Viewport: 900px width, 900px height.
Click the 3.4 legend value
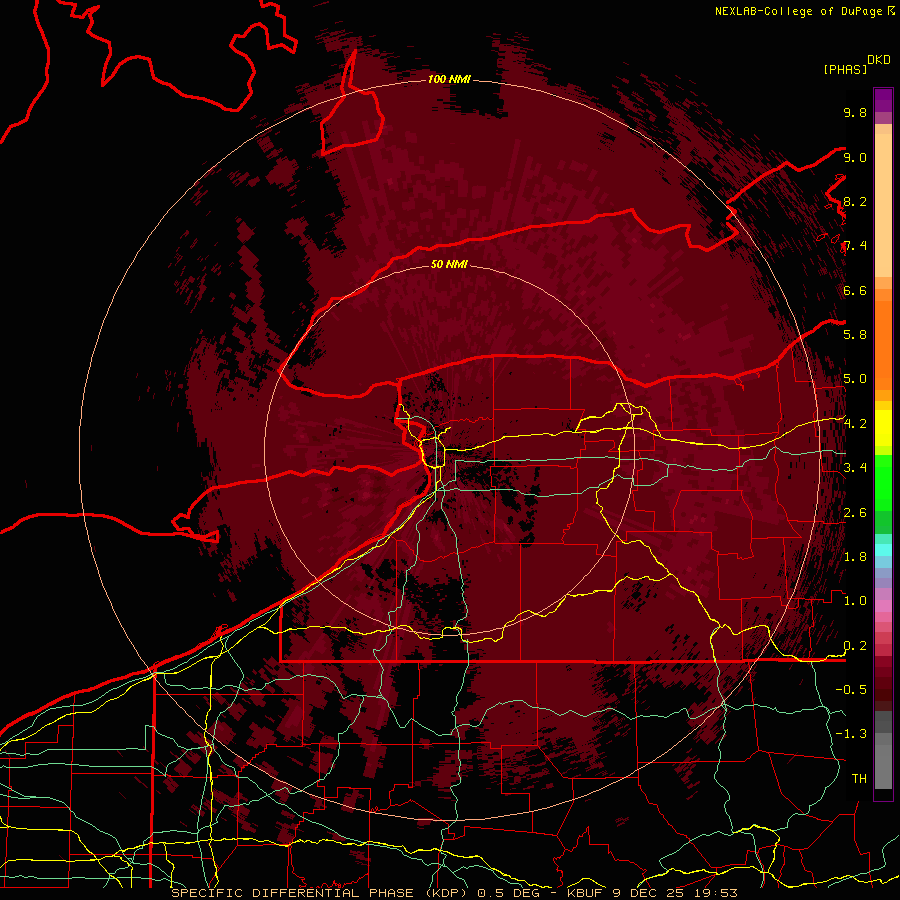(x=855, y=468)
